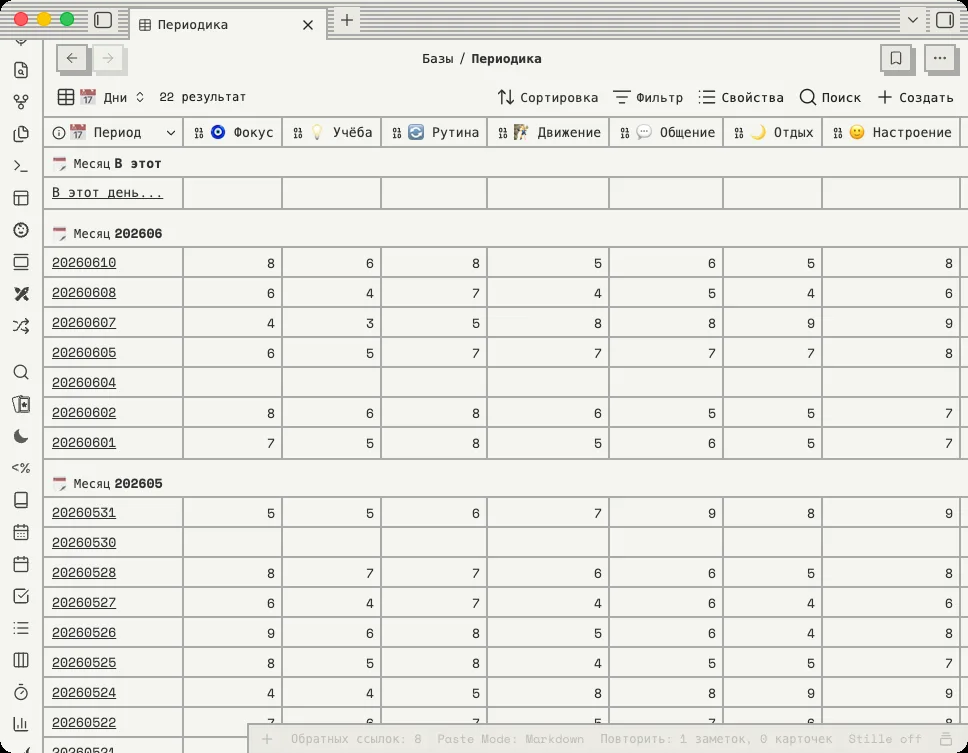Bookmark this base with bookmark icon

pyautogui.click(x=896, y=59)
